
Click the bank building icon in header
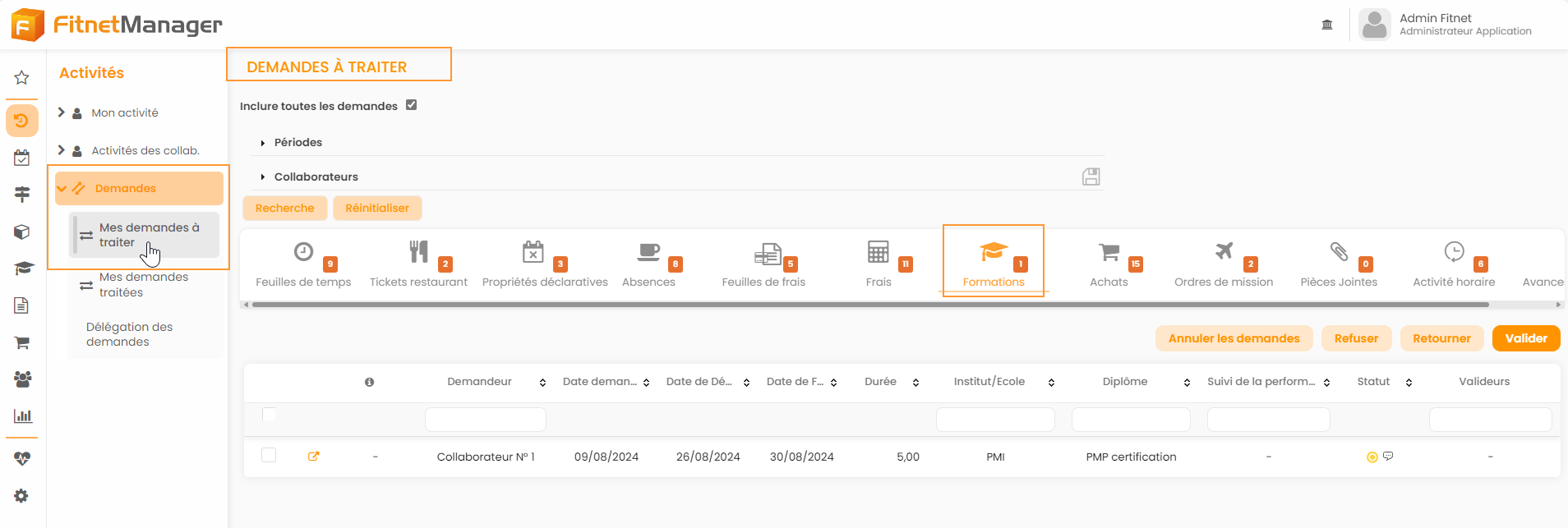click(x=1326, y=25)
